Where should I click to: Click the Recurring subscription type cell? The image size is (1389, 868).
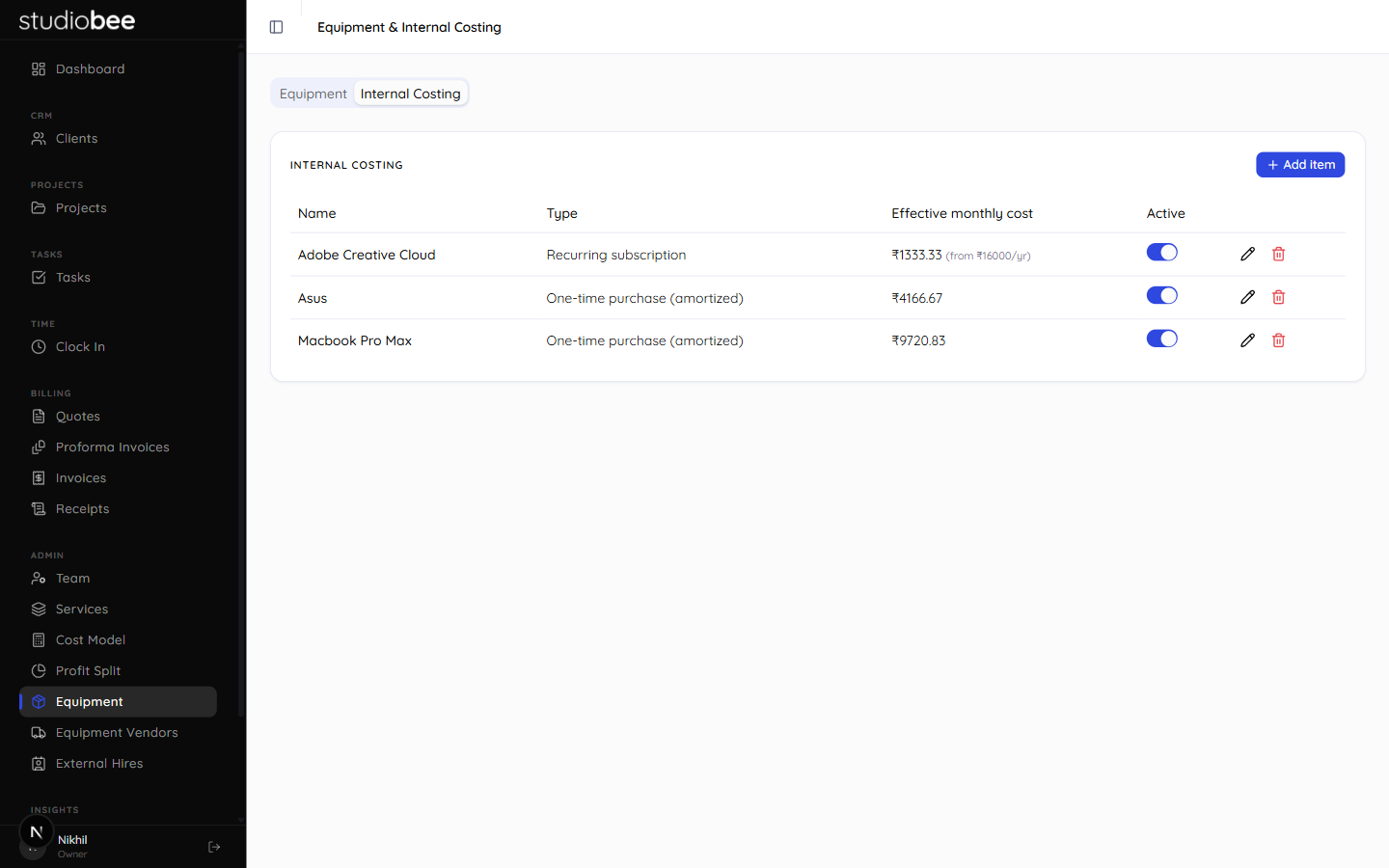click(x=616, y=255)
